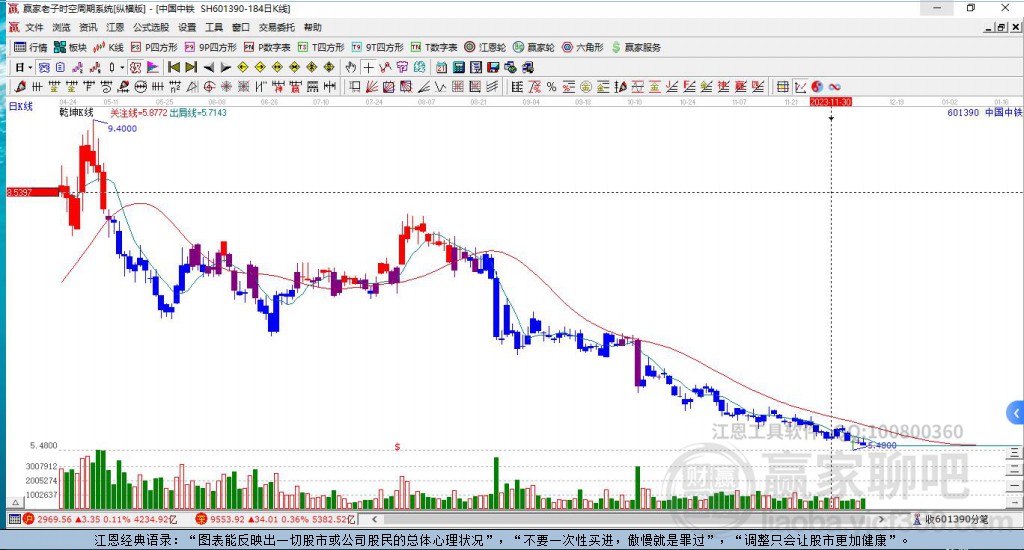Open the 帮助 menu
The width and height of the screenshot is (1024, 550).
click(312, 27)
